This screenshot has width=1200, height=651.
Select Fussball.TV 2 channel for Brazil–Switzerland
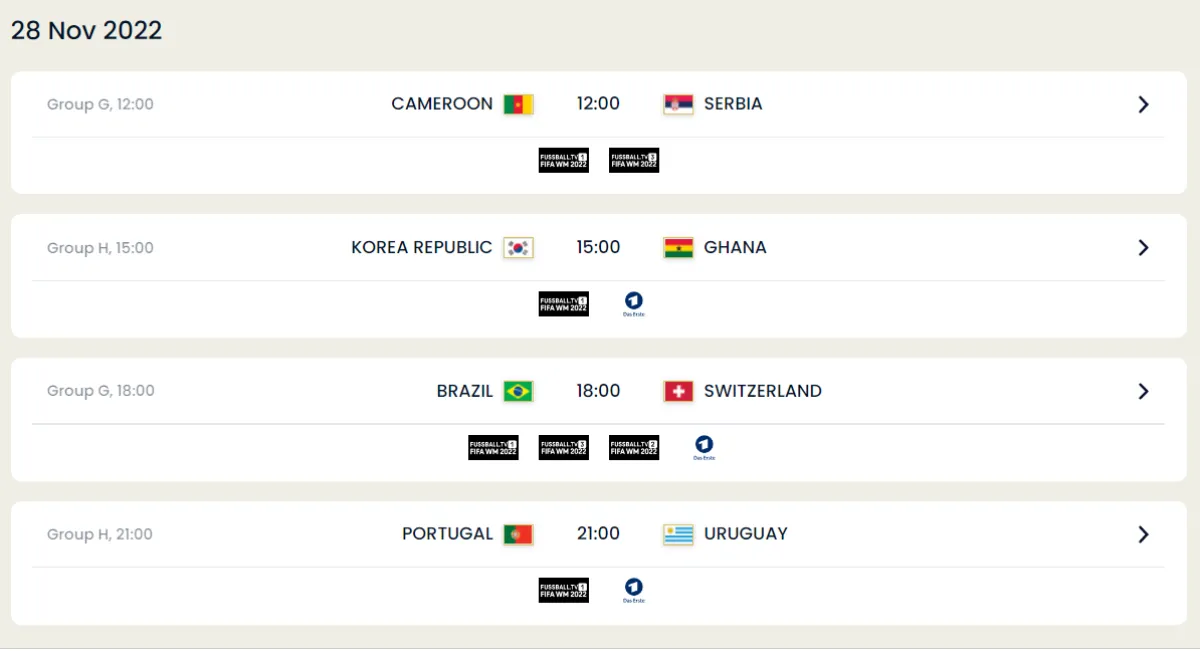pyautogui.click(x=634, y=447)
